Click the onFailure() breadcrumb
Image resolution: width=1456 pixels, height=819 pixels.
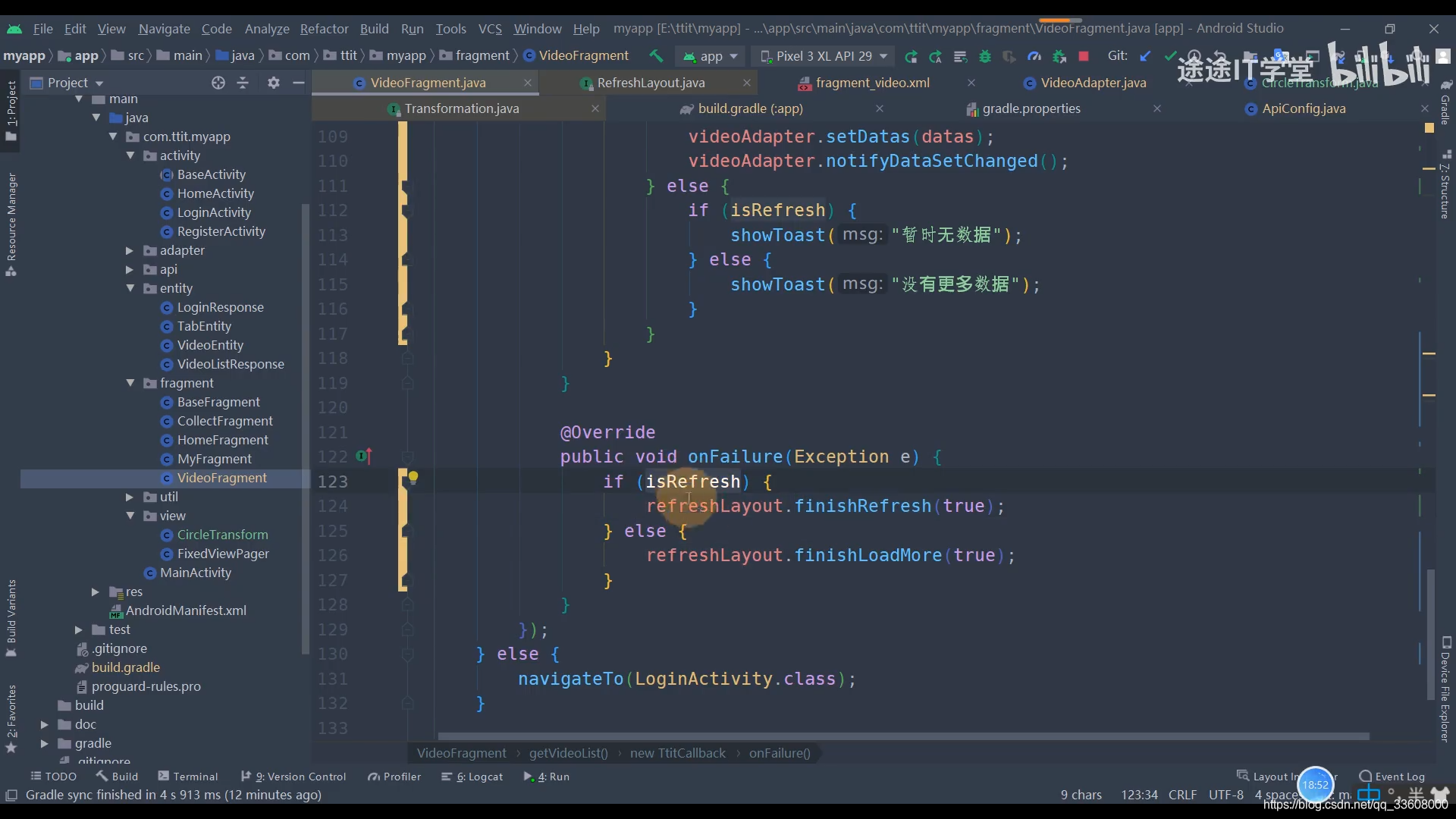click(780, 753)
